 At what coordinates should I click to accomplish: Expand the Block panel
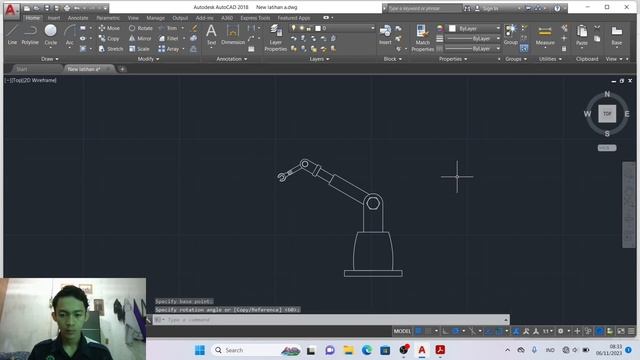pos(392,59)
